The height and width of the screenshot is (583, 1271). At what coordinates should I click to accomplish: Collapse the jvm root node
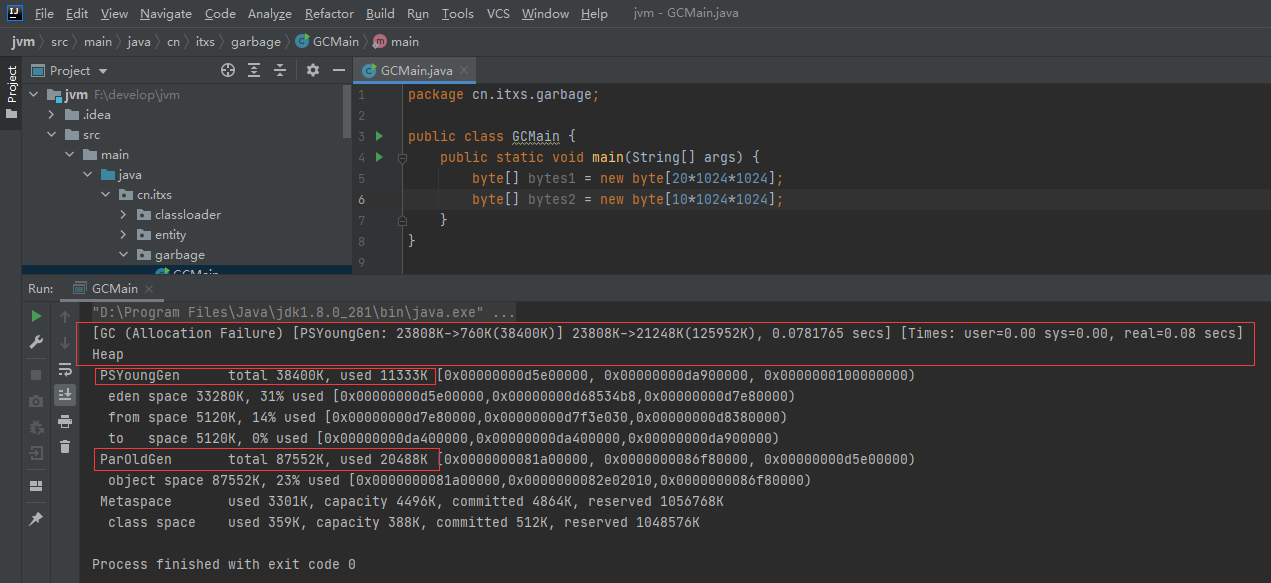[36, 95]
